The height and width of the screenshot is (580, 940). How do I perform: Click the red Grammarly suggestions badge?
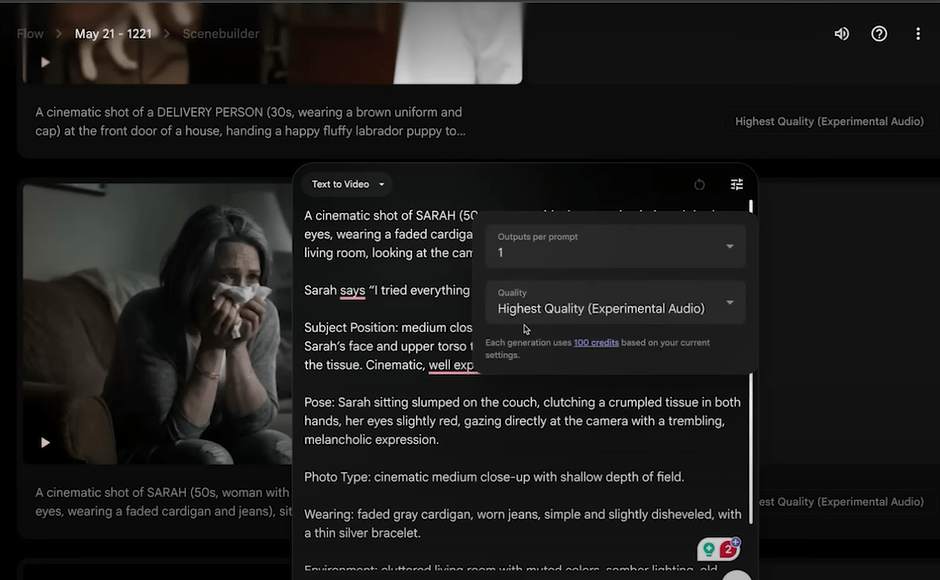(729, 549)
